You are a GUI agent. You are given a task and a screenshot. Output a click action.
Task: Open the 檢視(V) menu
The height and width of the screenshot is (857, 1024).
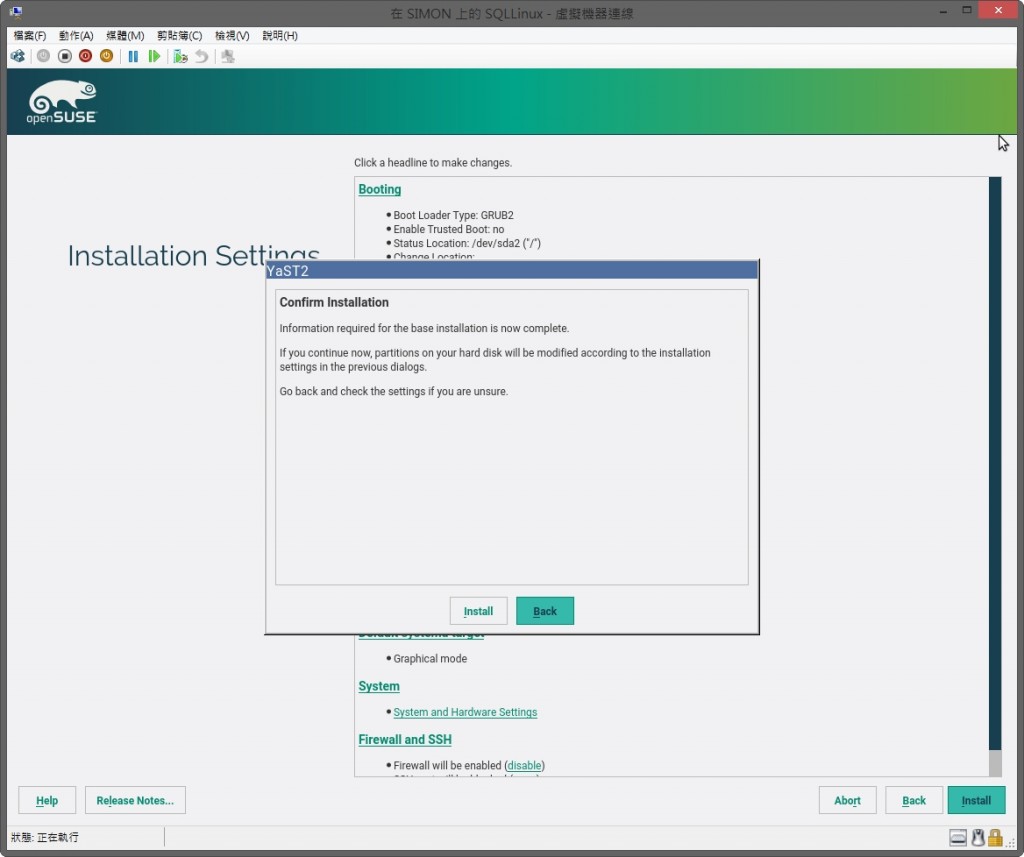click(232, 35)
